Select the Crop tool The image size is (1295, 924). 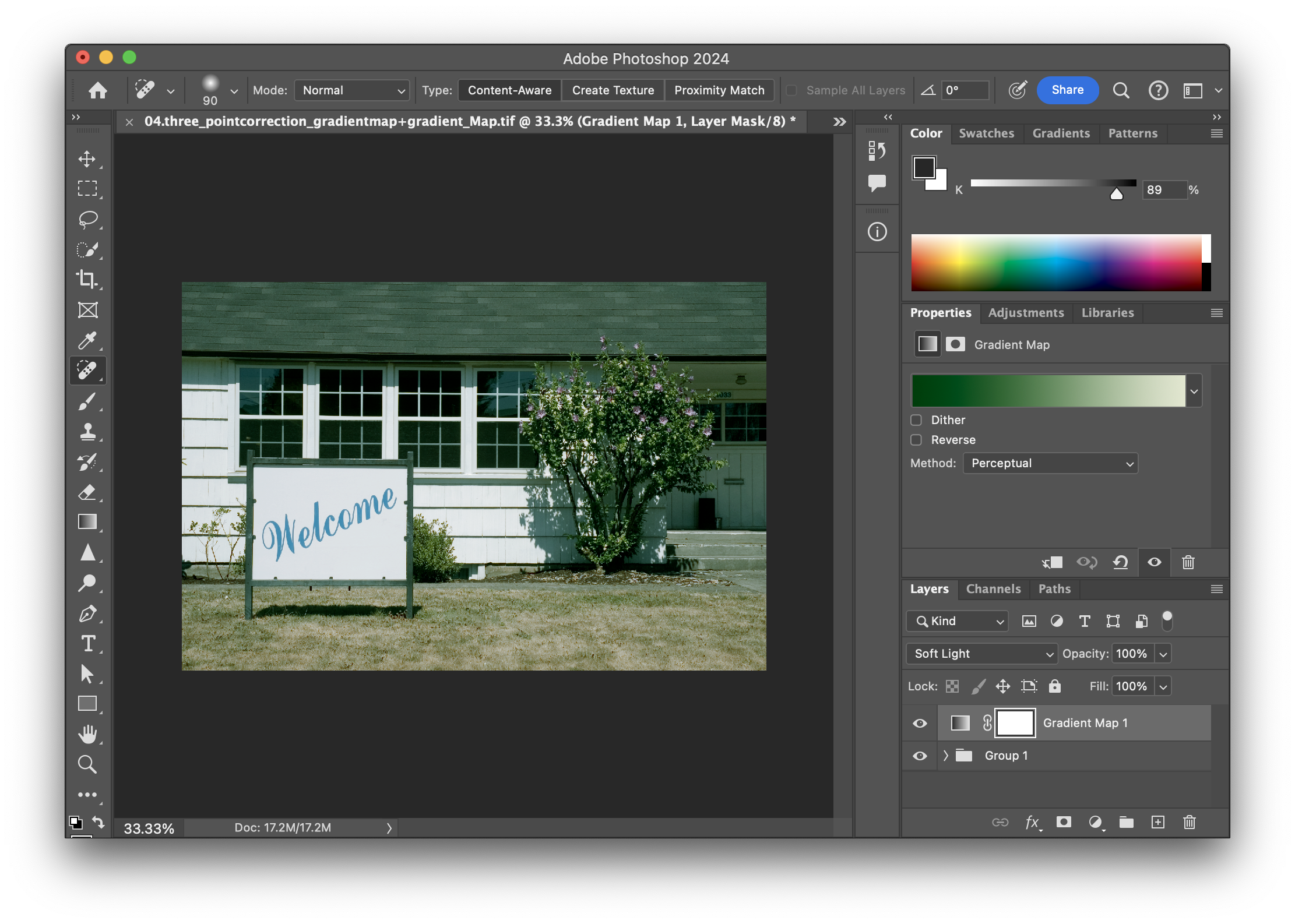pos(87,279)
